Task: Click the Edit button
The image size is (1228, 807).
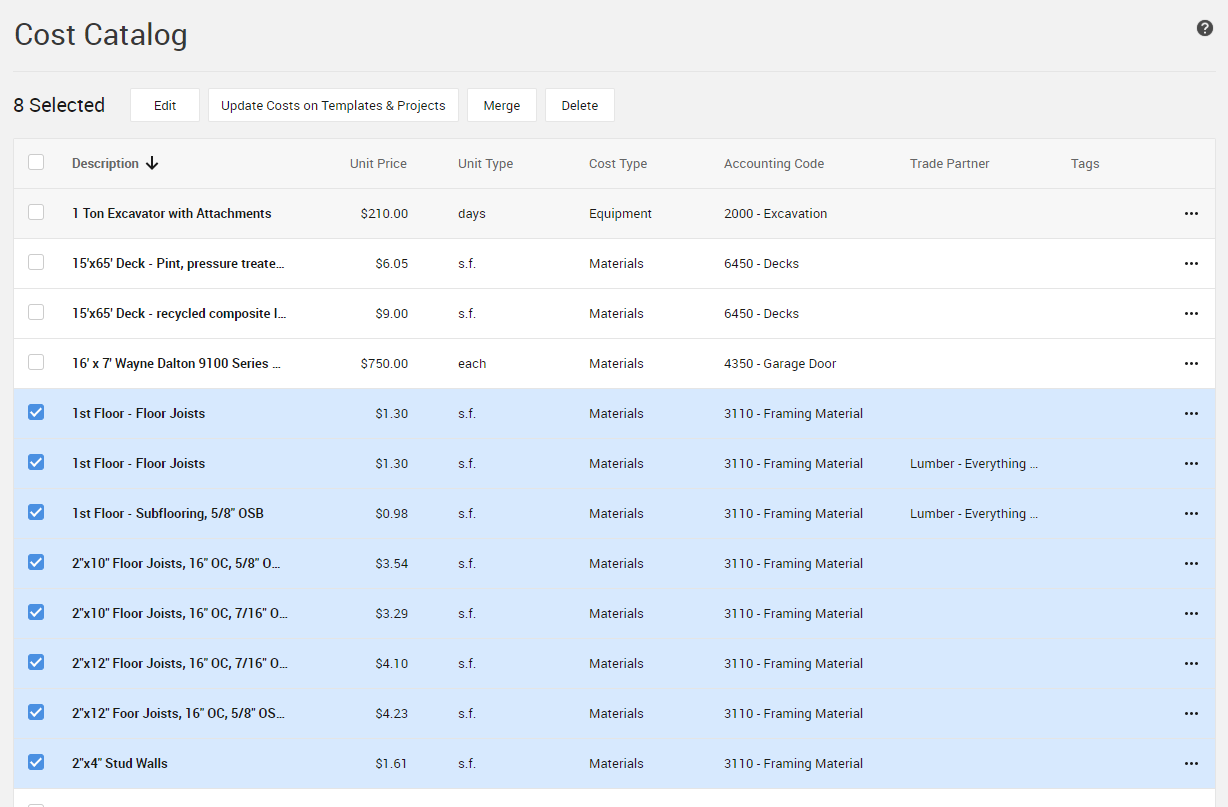Action: click(165, 105)
